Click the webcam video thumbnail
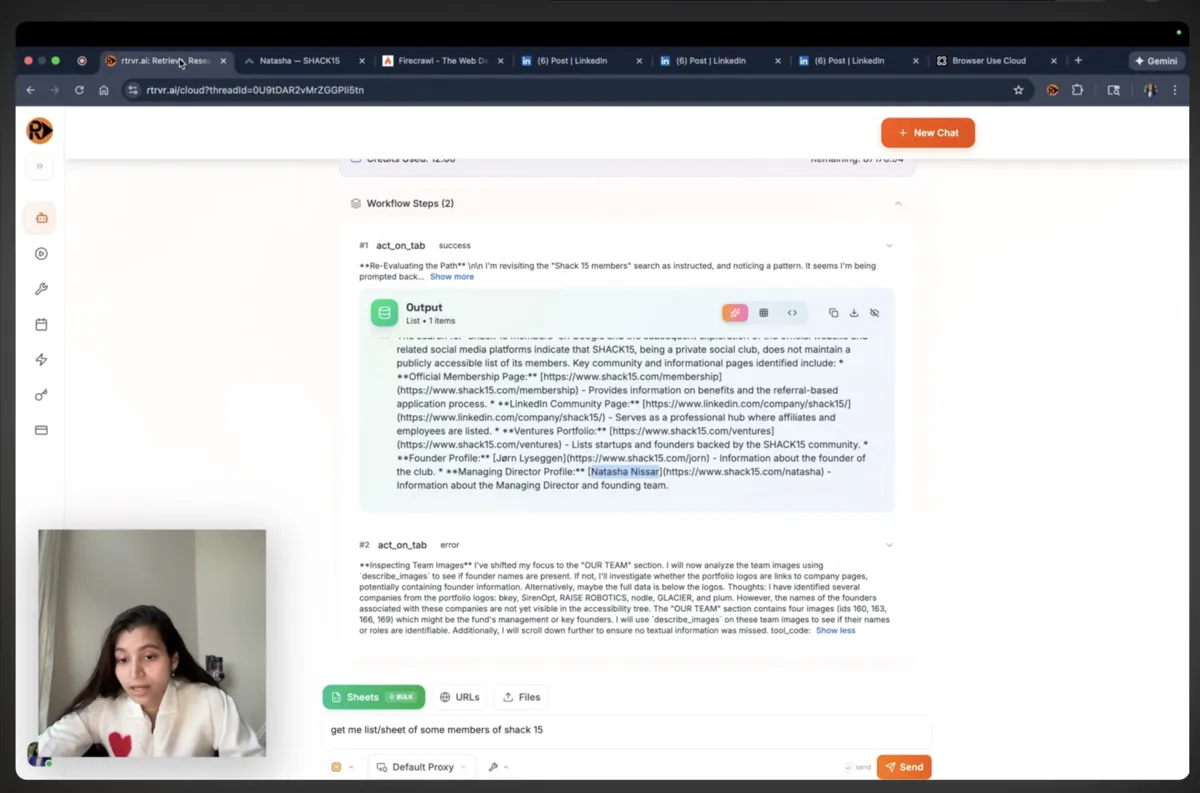The width and height of the screenshot is (1200, 793). point(152,643)
